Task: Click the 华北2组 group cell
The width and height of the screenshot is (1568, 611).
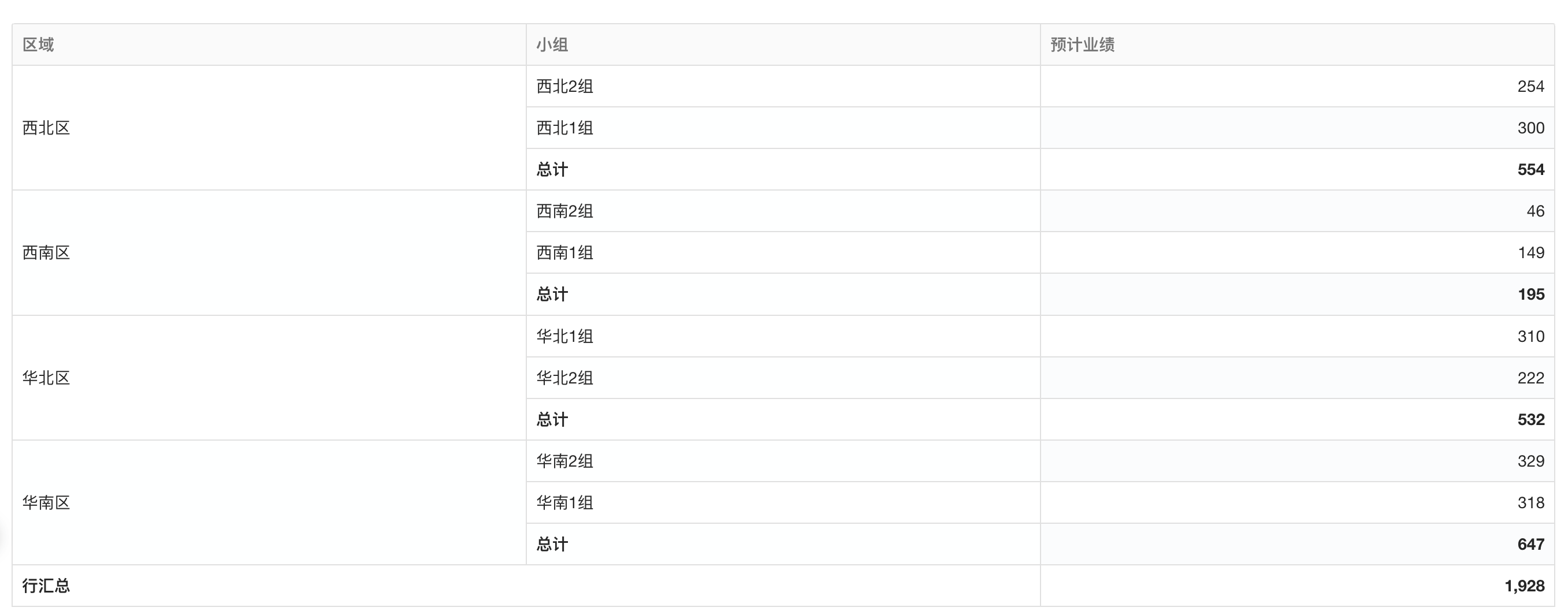Action: tap(564, 378)
